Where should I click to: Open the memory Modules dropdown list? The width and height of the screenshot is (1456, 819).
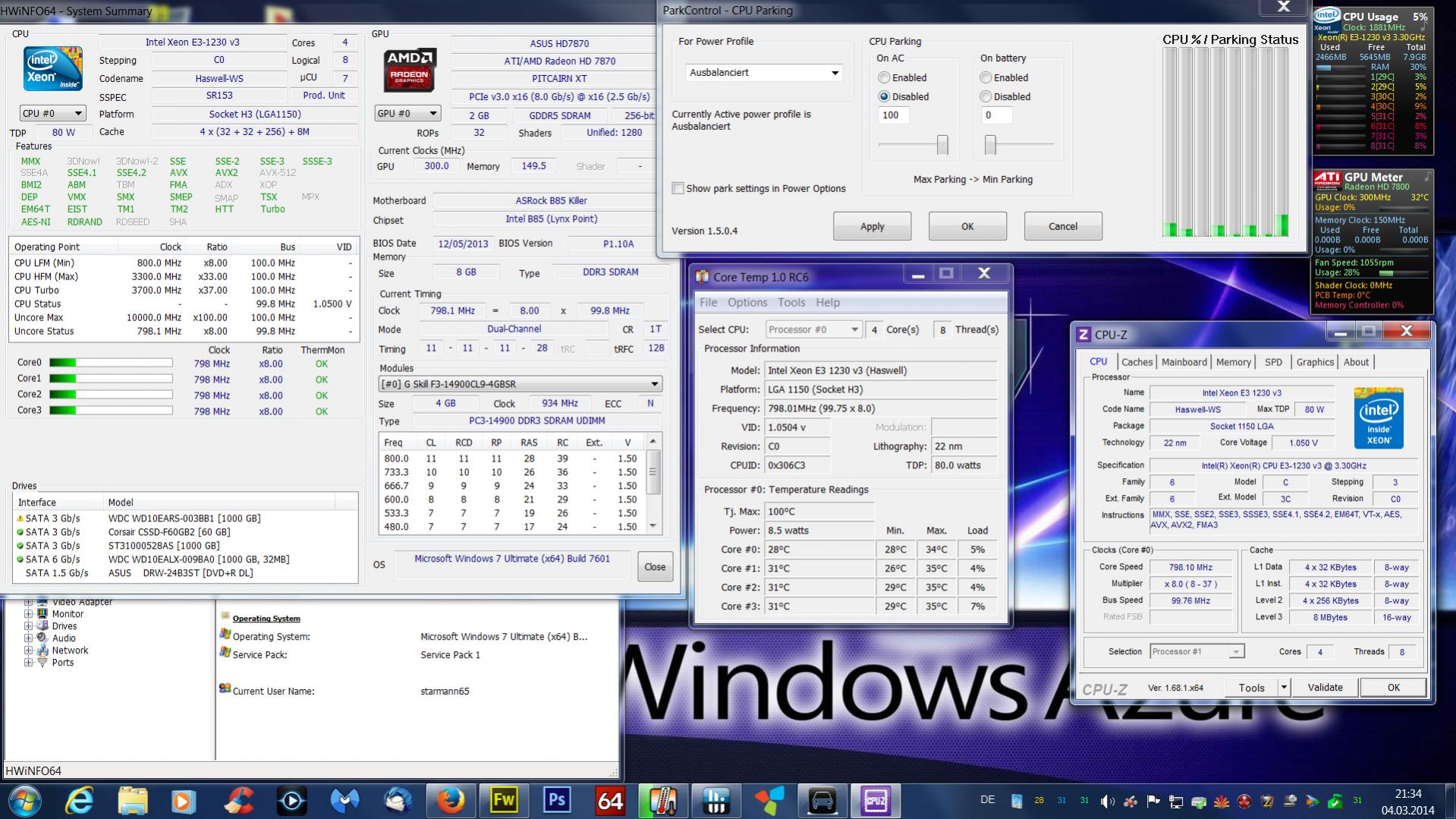(x=520, y=384)
